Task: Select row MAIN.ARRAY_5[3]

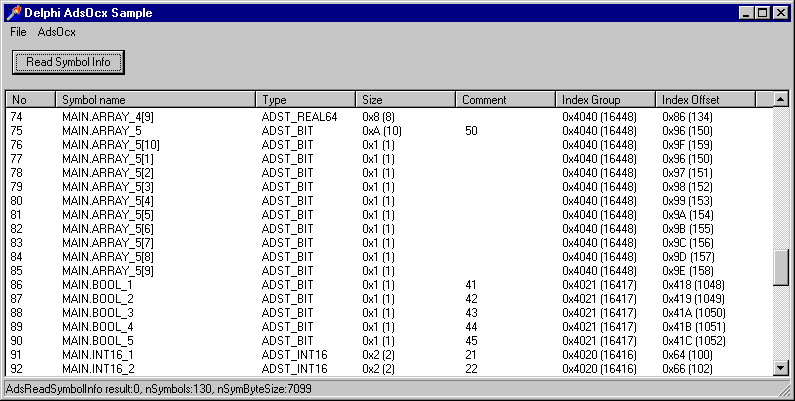Action: (x=389, y=187)
